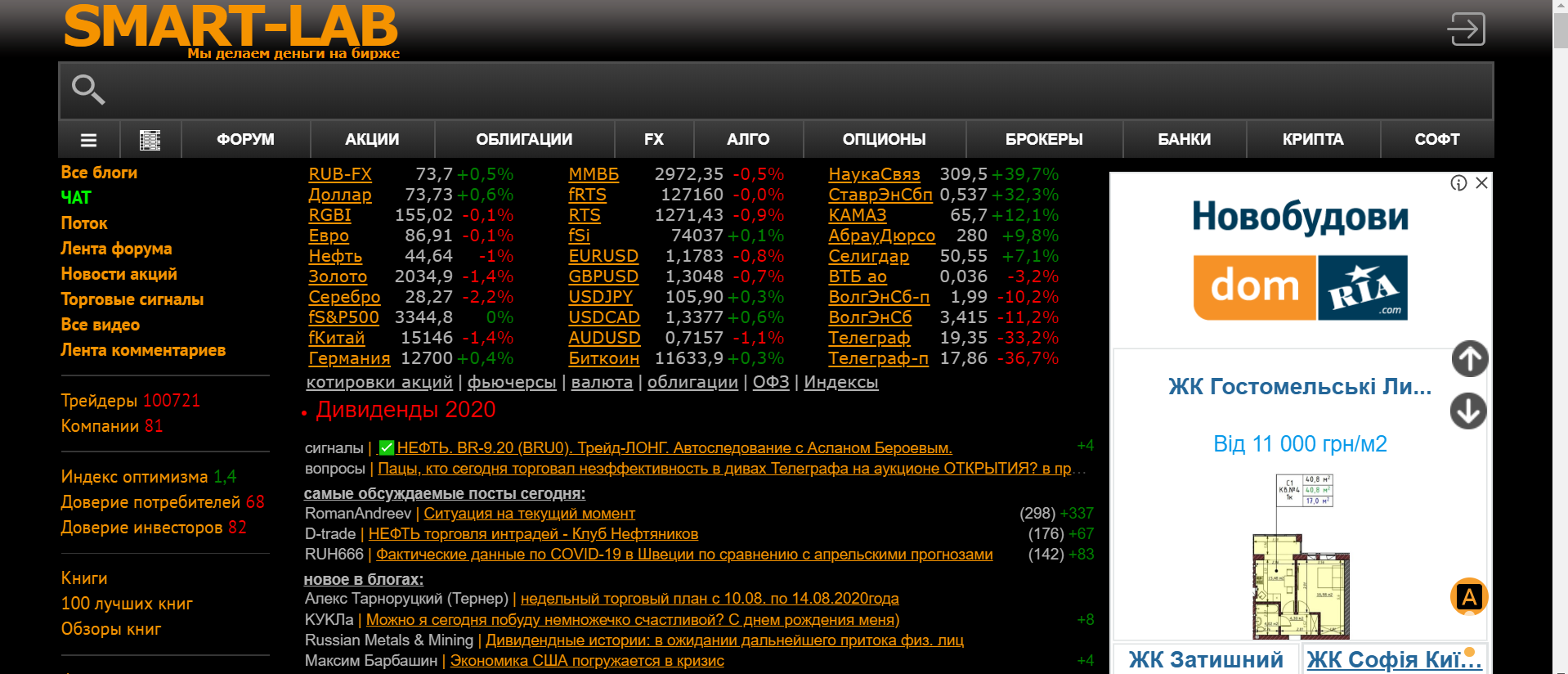Click the SMART-LAB logo
Image resolution: width=1568 pixels, height=674 pixels.
coord(231,31)
